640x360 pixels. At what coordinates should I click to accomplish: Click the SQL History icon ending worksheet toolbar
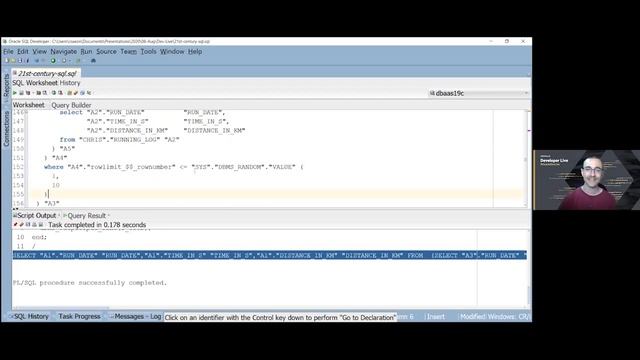tap(89, 93)
